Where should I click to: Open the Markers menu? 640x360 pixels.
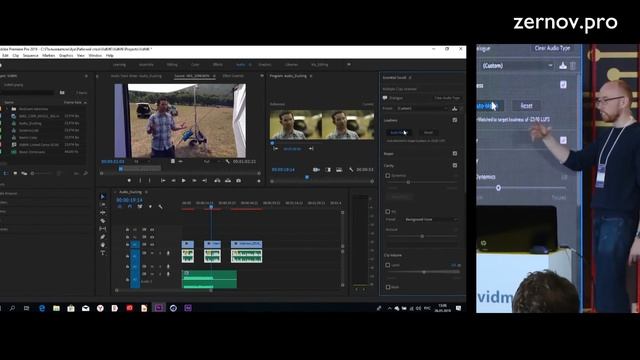(x=49, y=56)
